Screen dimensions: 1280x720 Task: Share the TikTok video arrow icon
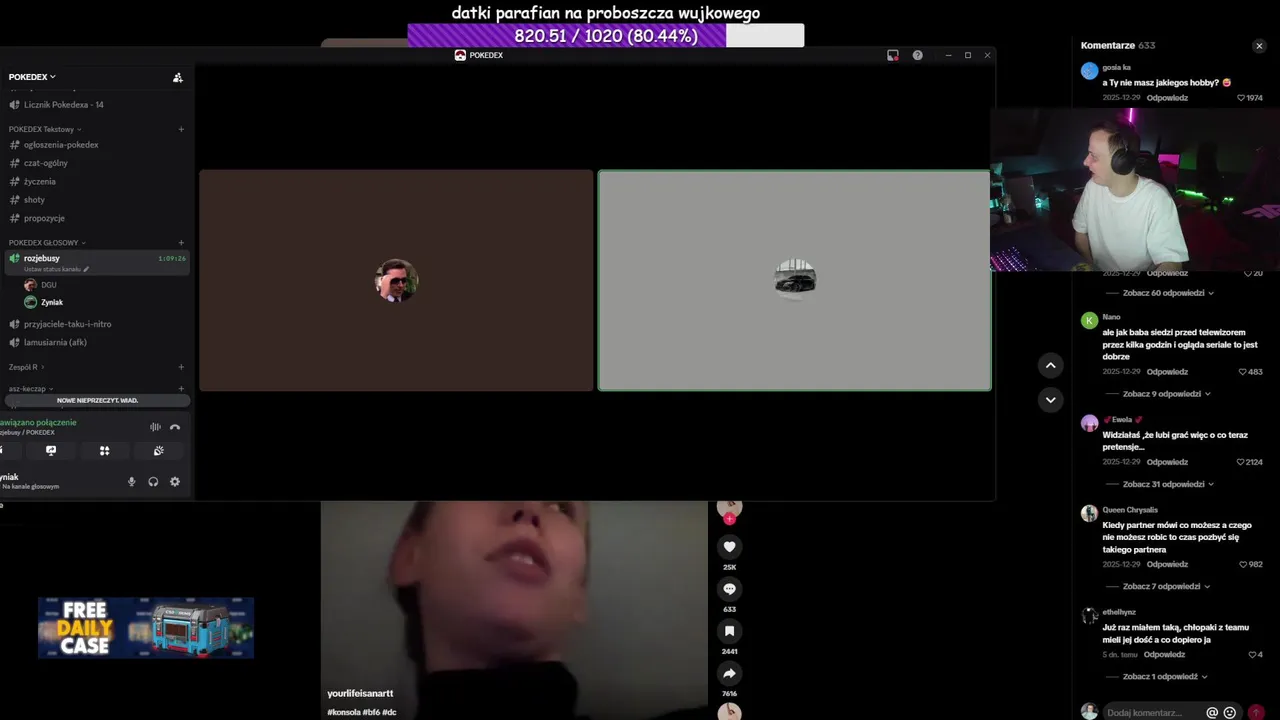pos(729,674)
